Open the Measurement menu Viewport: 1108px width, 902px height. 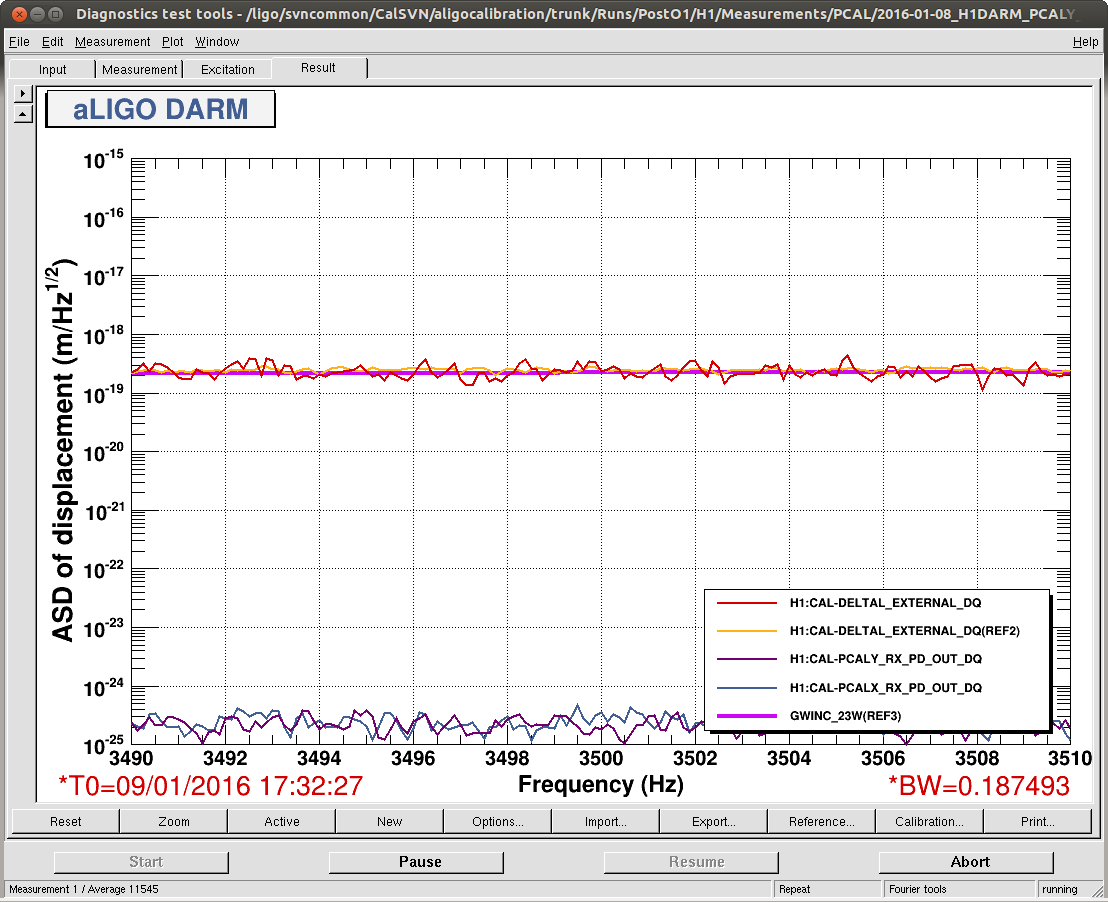click(112, 42)
